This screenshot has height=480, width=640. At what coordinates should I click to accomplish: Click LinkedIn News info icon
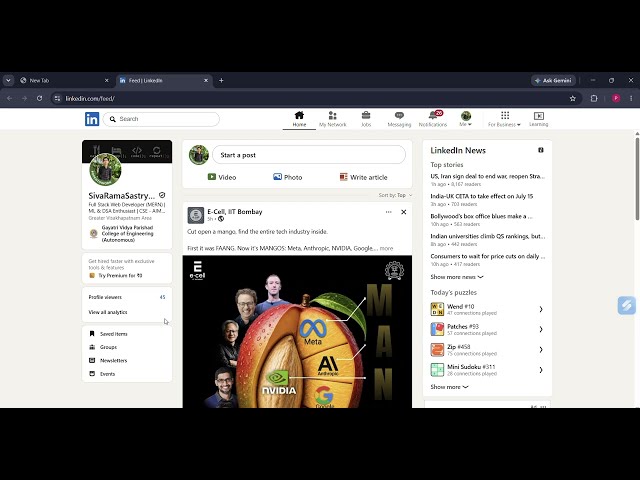pos(541,150)
